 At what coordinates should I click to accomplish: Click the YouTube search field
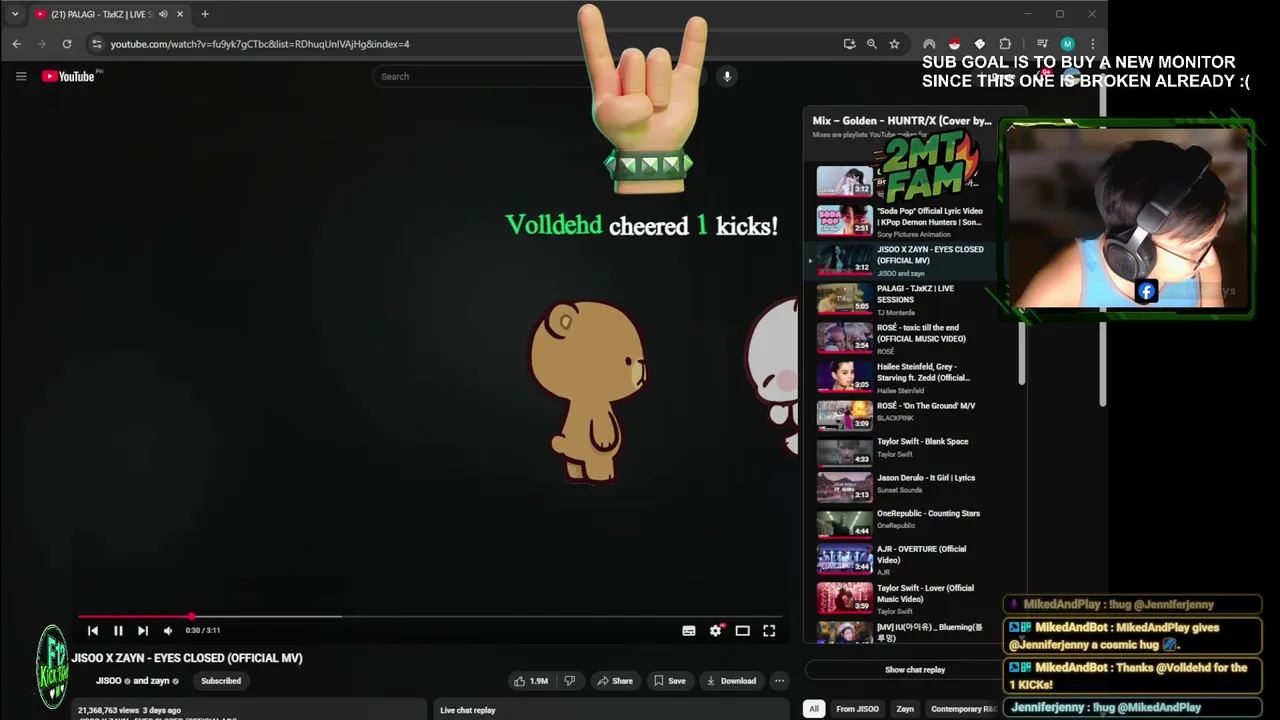point(480,76)
